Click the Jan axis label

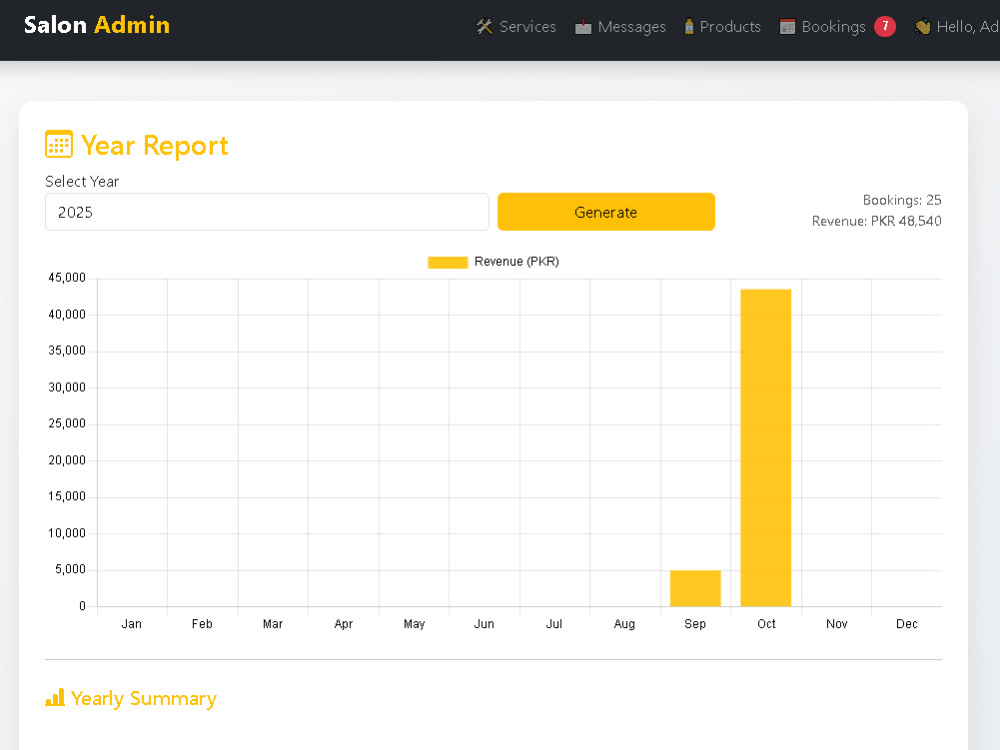click(131, 624)
